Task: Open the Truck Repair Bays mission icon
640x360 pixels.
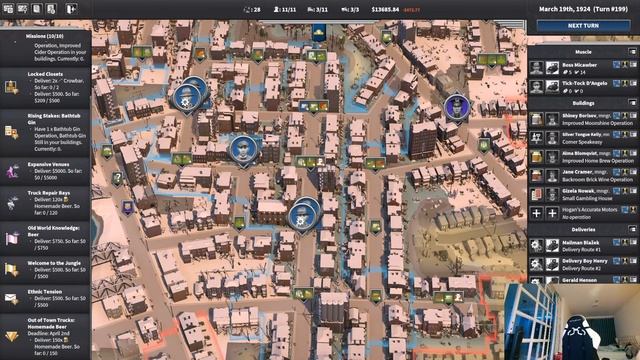Action: (x=11, y=203)
